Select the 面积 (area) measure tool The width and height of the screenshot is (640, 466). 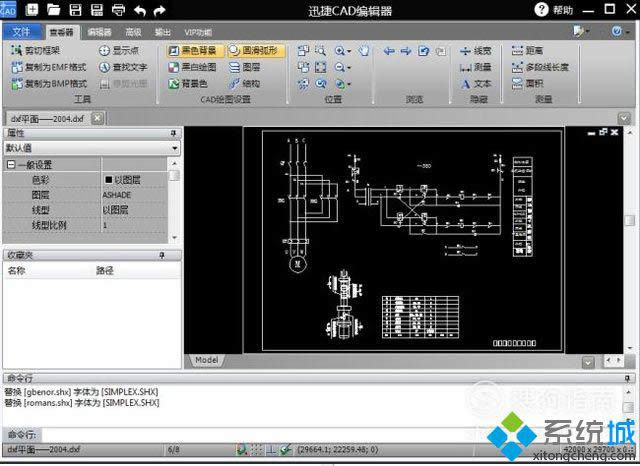pos(526,84)
